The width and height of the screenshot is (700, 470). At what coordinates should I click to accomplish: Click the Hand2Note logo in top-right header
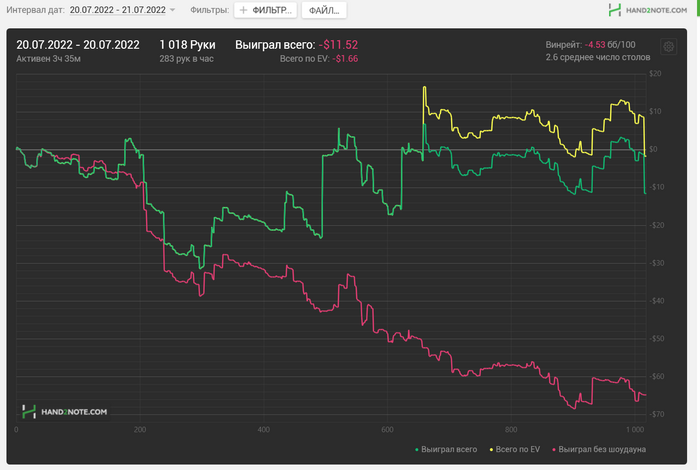(x=648, y=10)
